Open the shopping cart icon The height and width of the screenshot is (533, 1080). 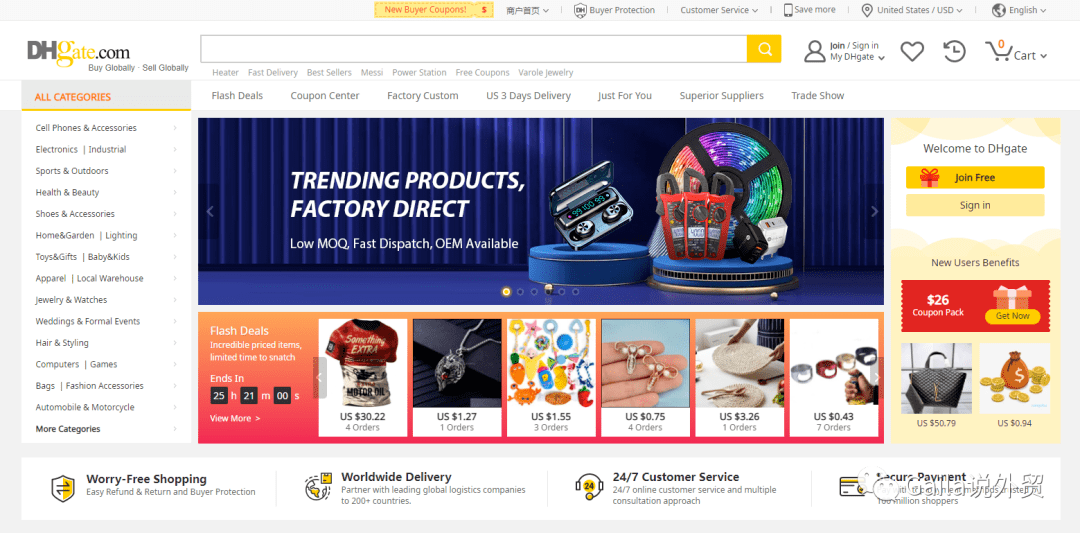click(x=997, y=52)
